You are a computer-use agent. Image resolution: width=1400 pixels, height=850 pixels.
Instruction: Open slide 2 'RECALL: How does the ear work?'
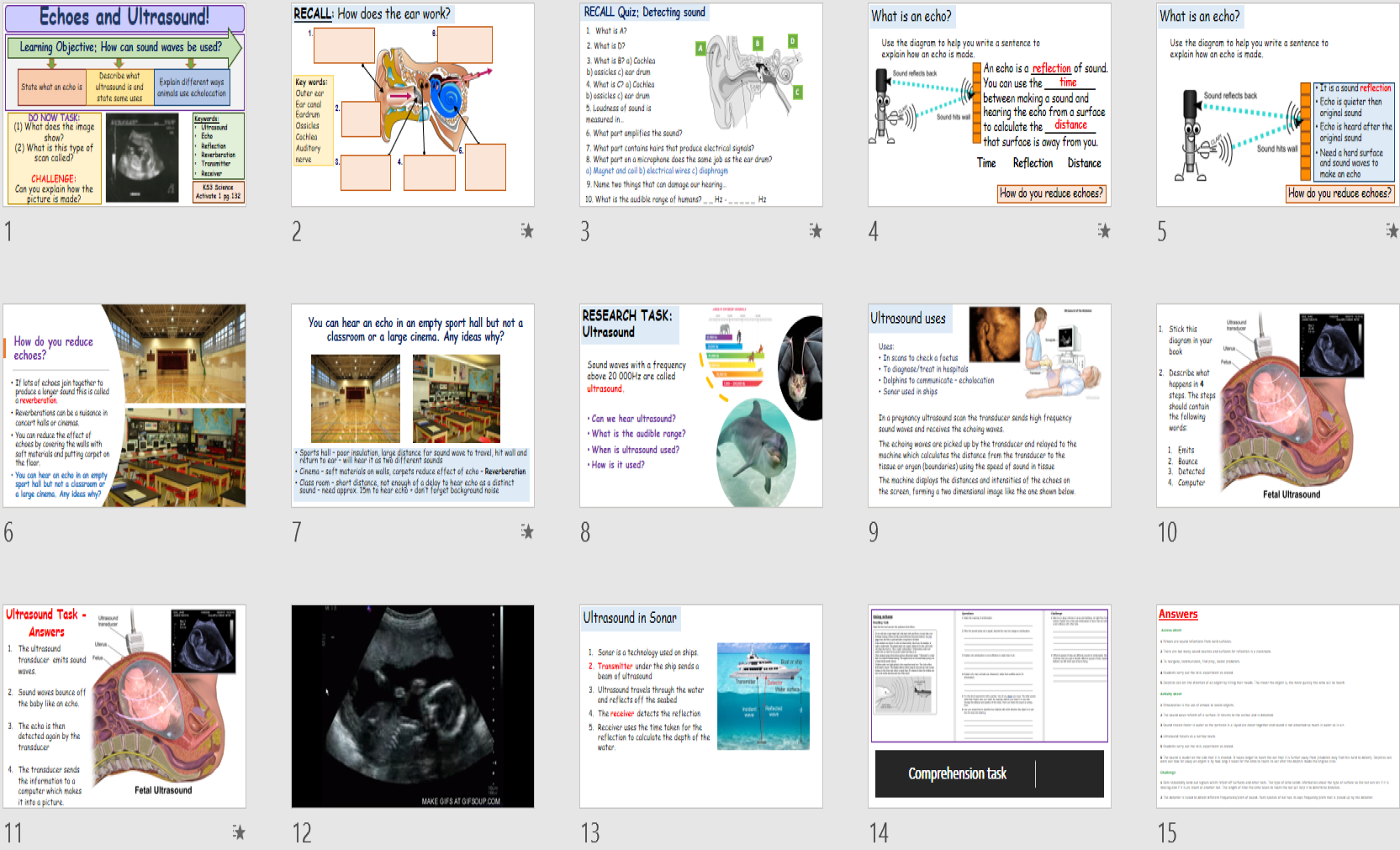[x=412, y=108]
